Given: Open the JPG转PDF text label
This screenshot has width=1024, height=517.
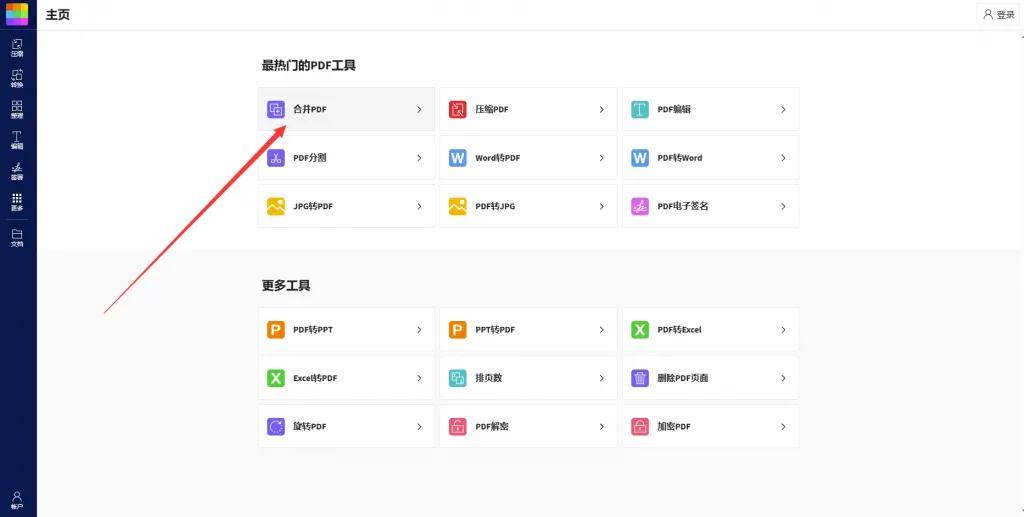Looking at the screenshot, I should pyautogui.click(x=313, y=206).
